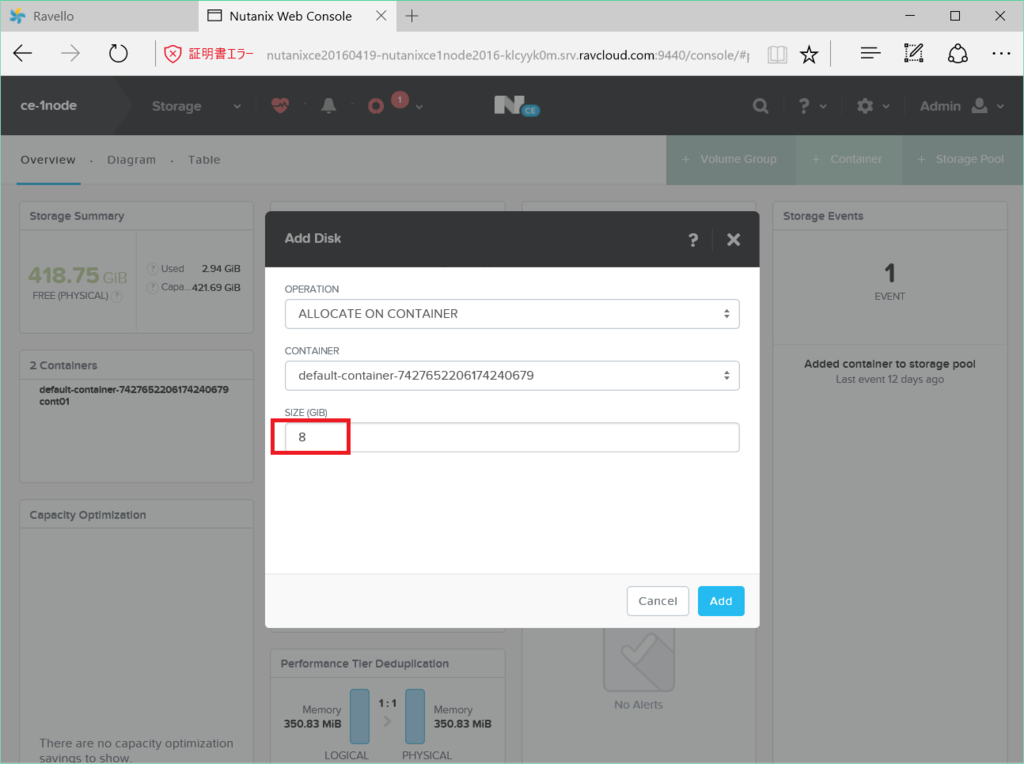Add page to favorites star icon
The width and height of the screenshot is (1024, 764).
tap(809, 54)
